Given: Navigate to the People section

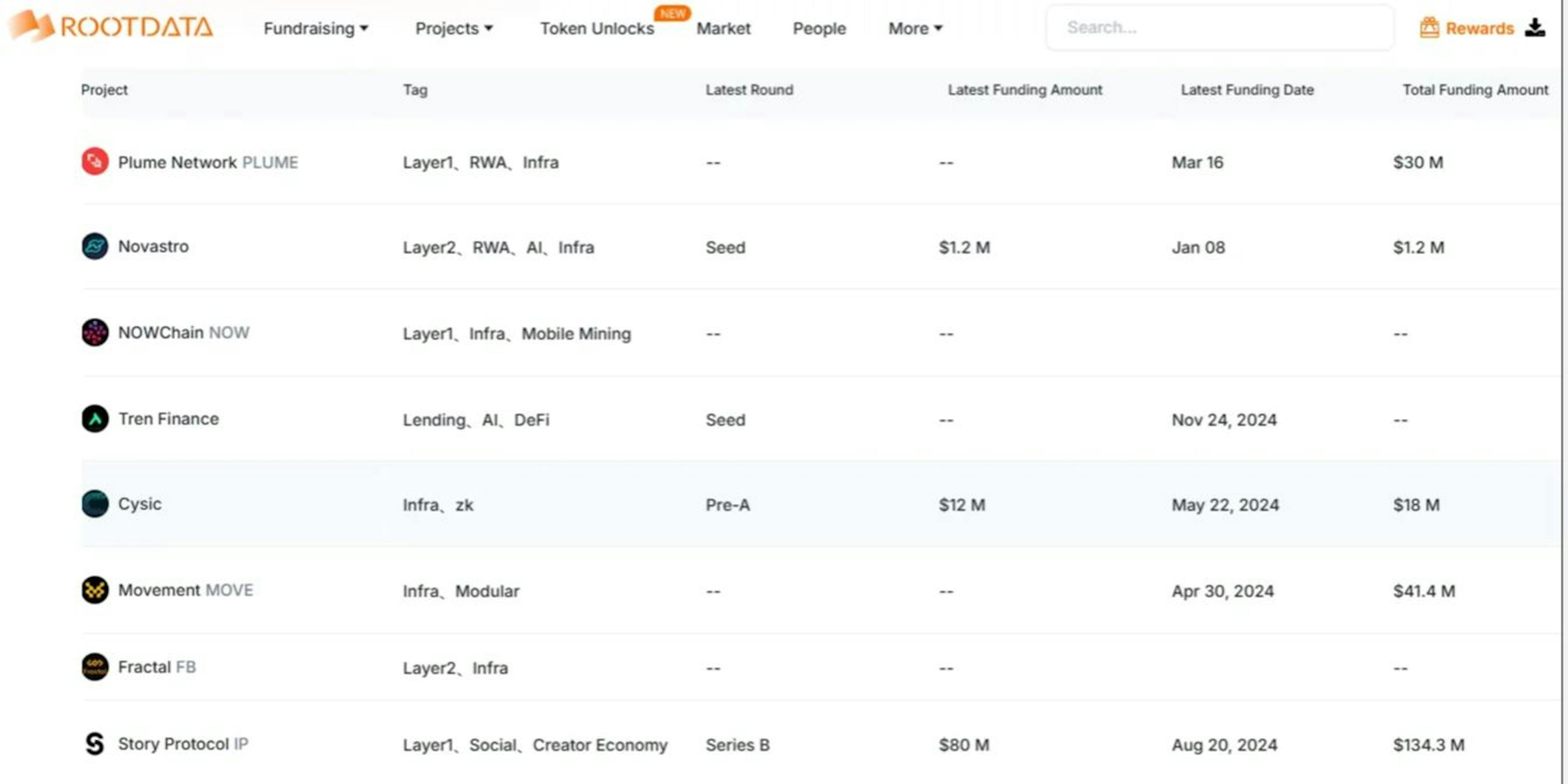Looking at the screenshot, I should (819, 29).
